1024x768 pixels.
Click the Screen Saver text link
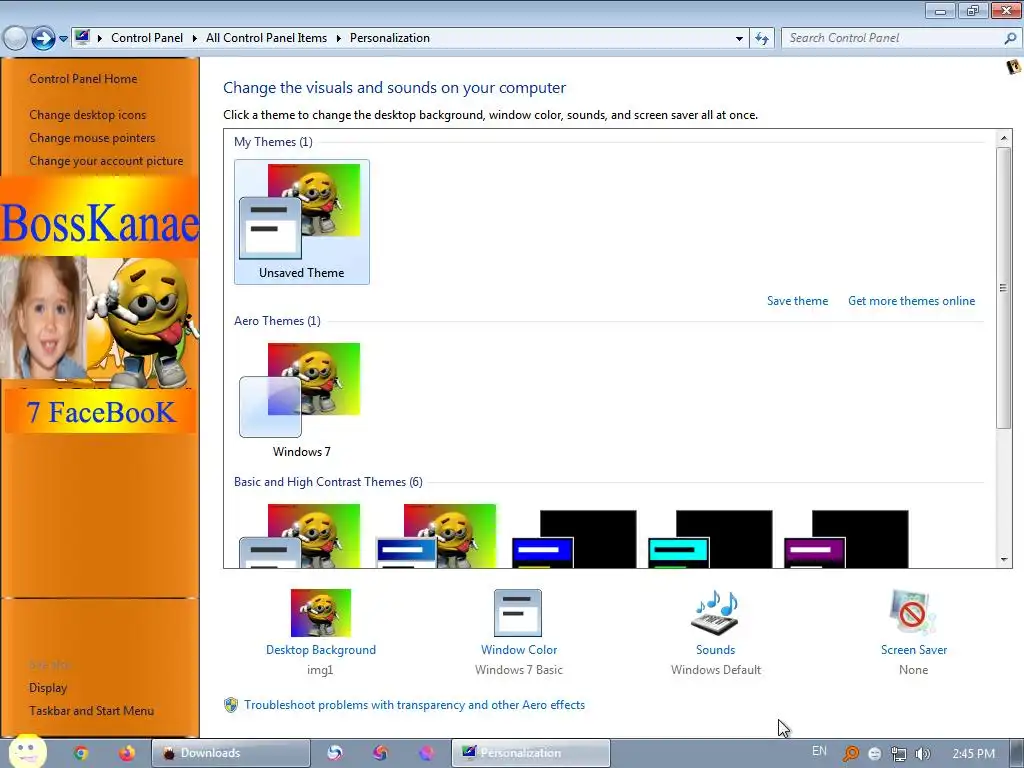coord(914,650)
